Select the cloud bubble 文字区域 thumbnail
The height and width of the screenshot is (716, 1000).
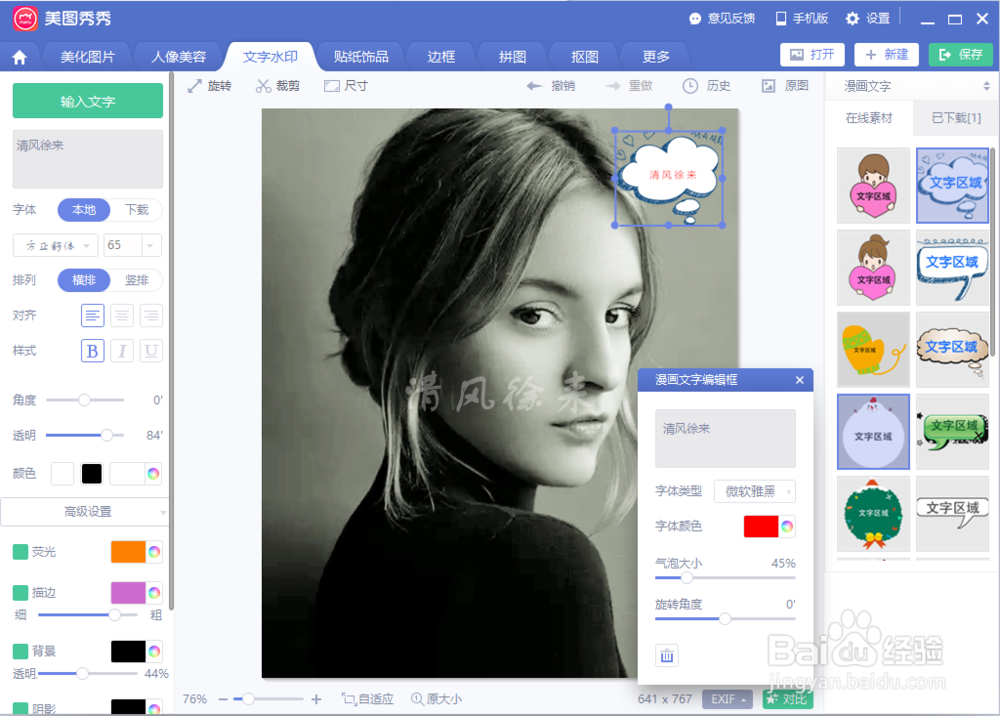tap(951, 186)
